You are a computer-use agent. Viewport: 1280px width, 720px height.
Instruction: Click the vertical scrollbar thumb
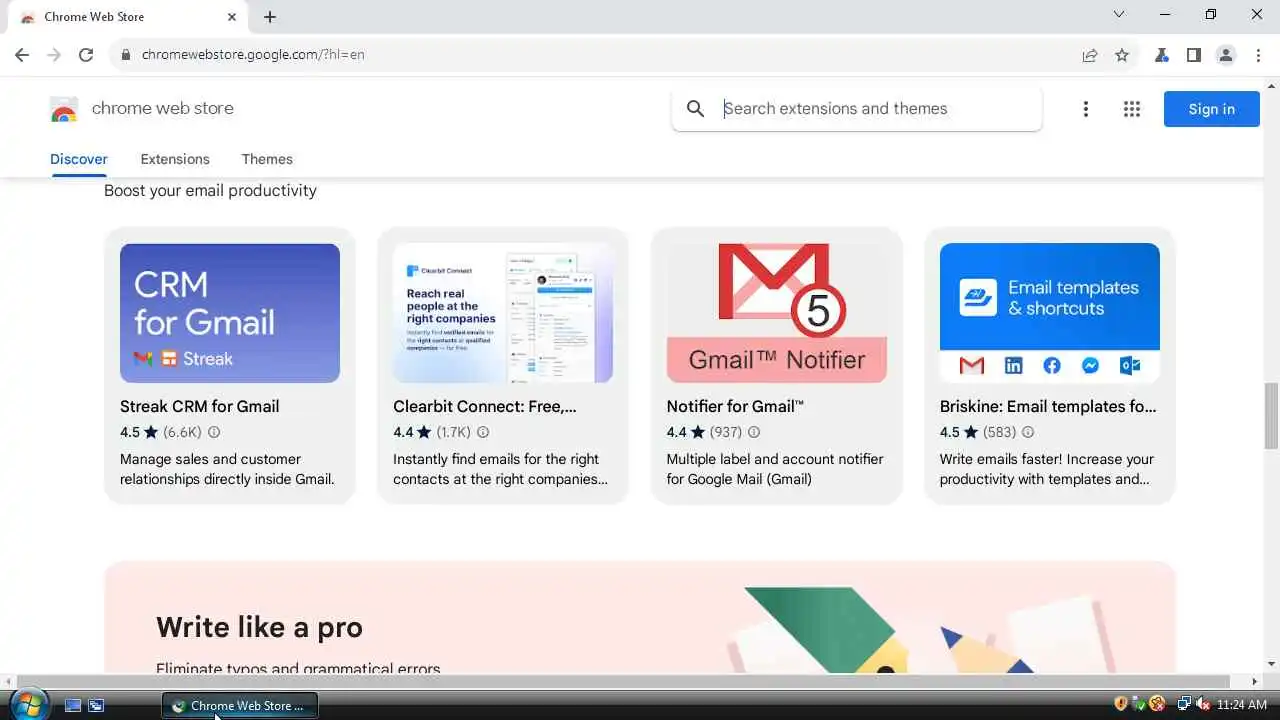pyautogui.click(x=1271, y=415)
